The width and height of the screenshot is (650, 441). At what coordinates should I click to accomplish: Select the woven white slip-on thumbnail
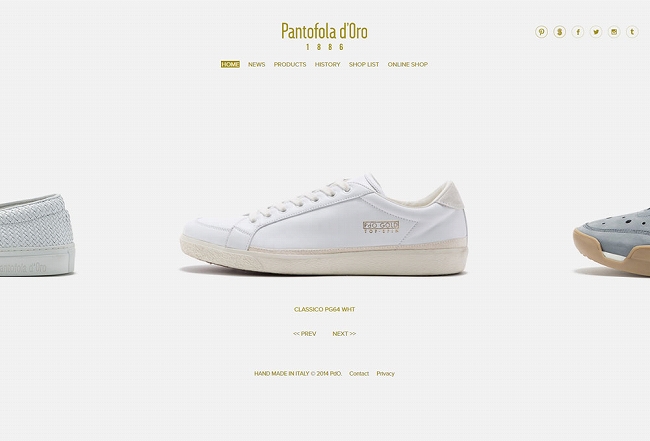(x=37, y=235)
